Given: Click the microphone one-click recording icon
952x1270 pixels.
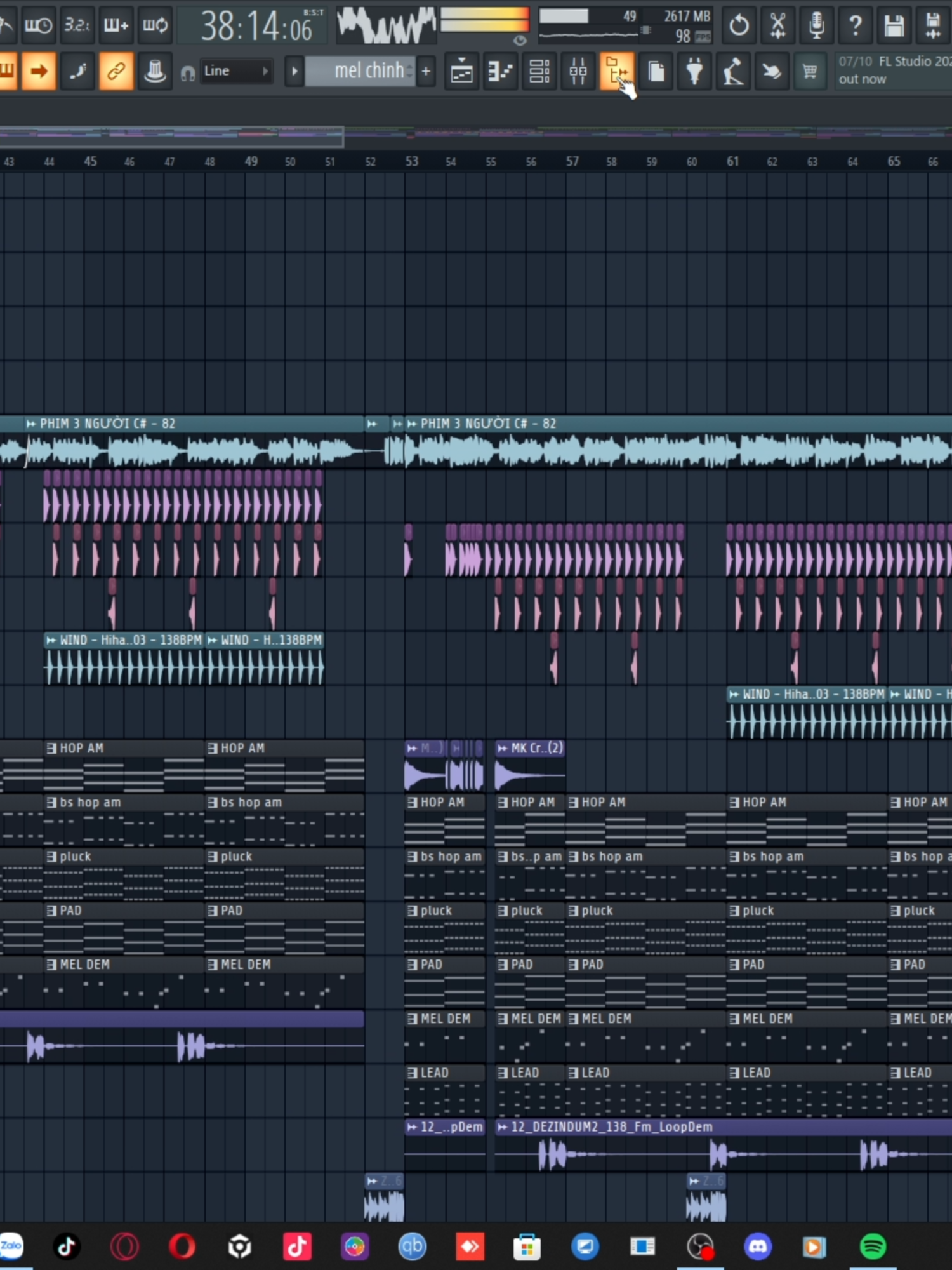Looking at the screenshot, I should [x=817, y=25].
